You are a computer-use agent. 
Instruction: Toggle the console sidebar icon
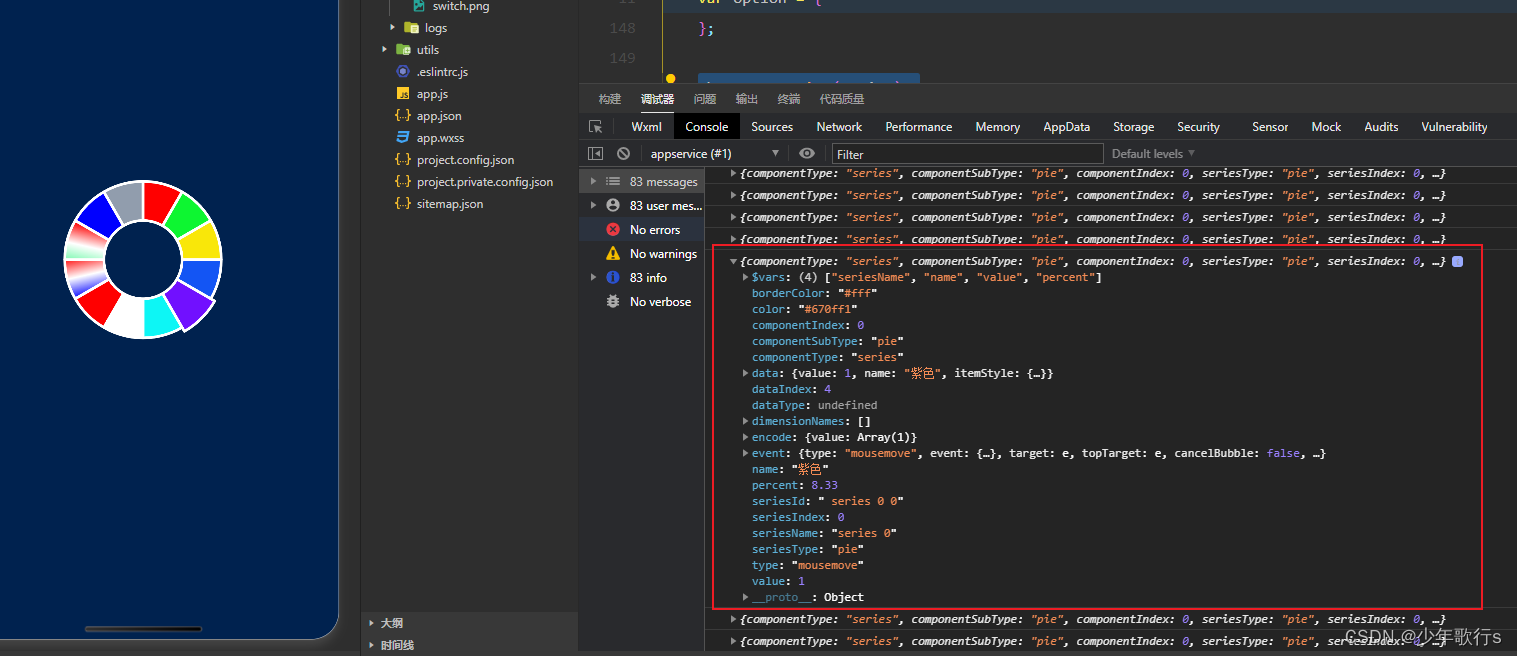pyautogui.click(x=596, y=154)
